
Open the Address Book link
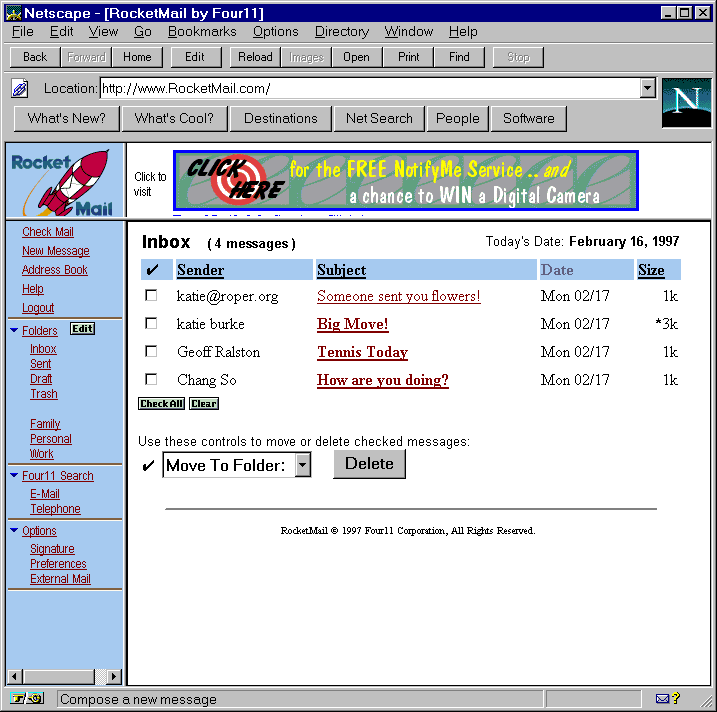pyautogui.click(x=54, y=270)
